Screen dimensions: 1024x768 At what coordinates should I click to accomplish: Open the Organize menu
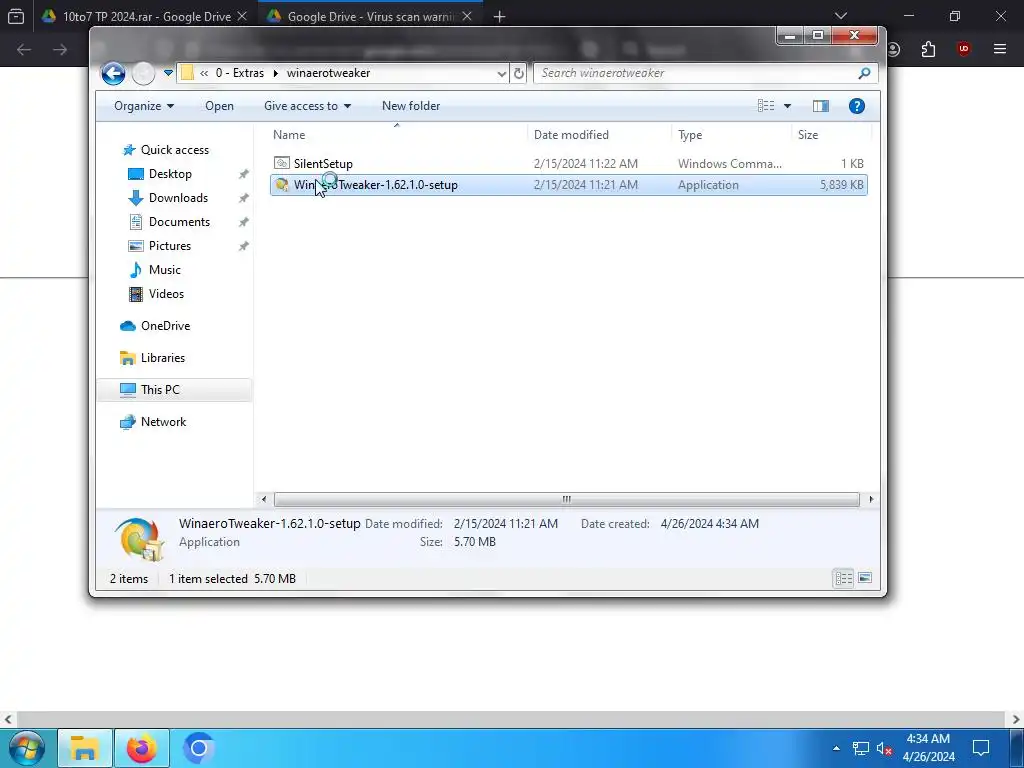[144, 106]
